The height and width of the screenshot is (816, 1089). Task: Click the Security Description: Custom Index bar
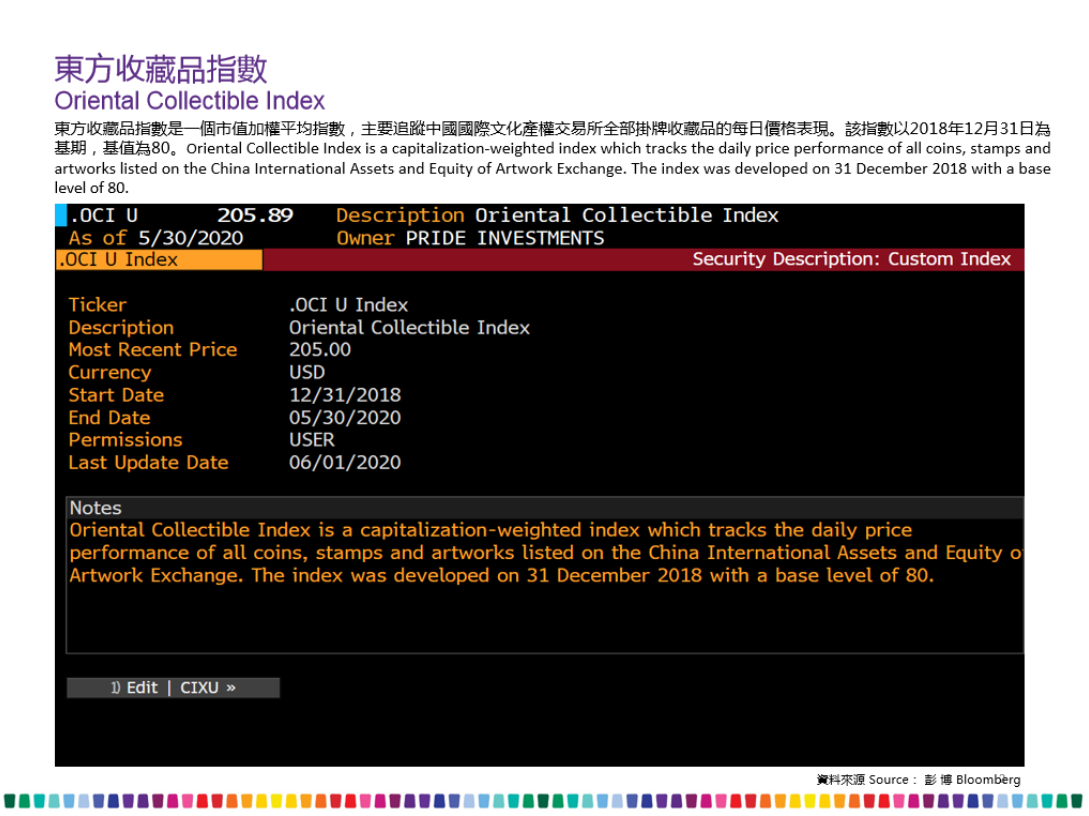click(643, 260)
